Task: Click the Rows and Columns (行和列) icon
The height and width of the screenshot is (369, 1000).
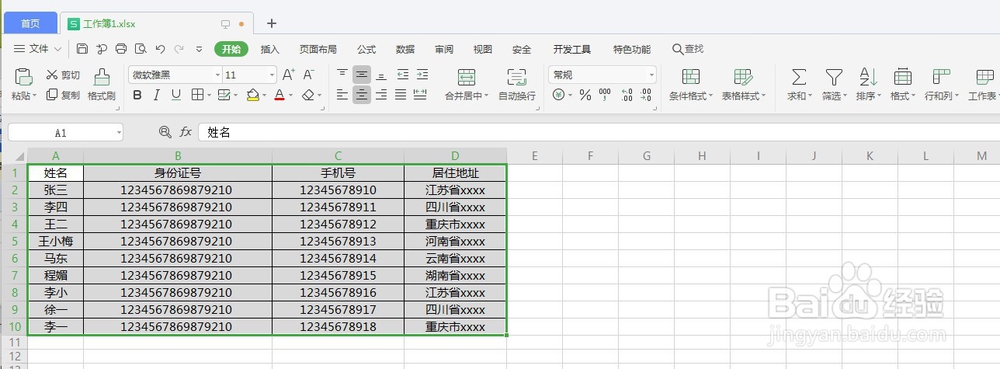Action: [x=941, y=77]
